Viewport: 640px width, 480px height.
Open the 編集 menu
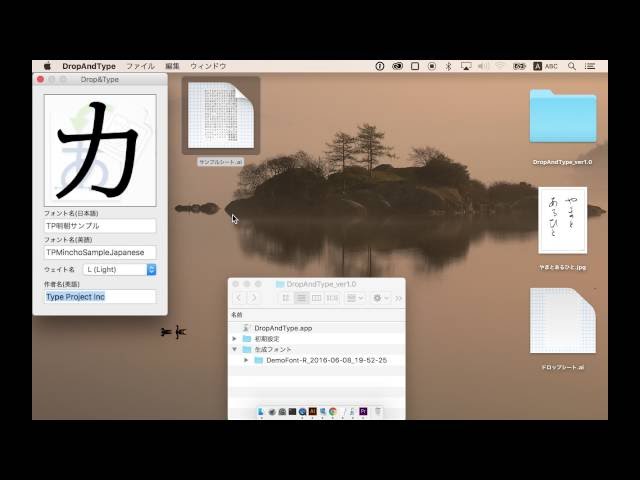click(x=172, y=66)
